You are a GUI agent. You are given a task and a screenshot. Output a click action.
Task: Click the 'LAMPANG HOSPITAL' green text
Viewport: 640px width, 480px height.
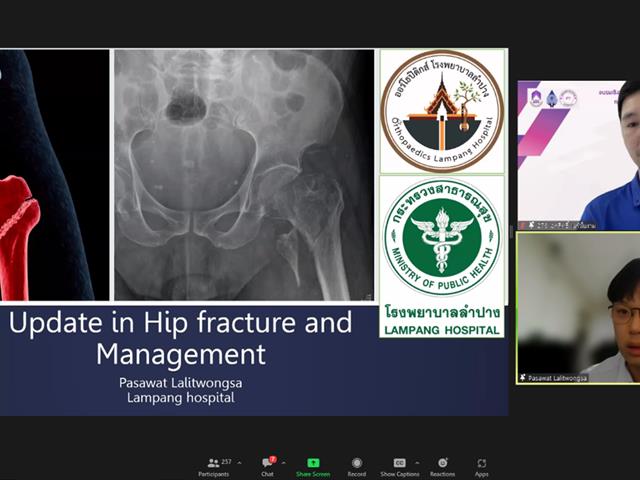pos(442,330)
